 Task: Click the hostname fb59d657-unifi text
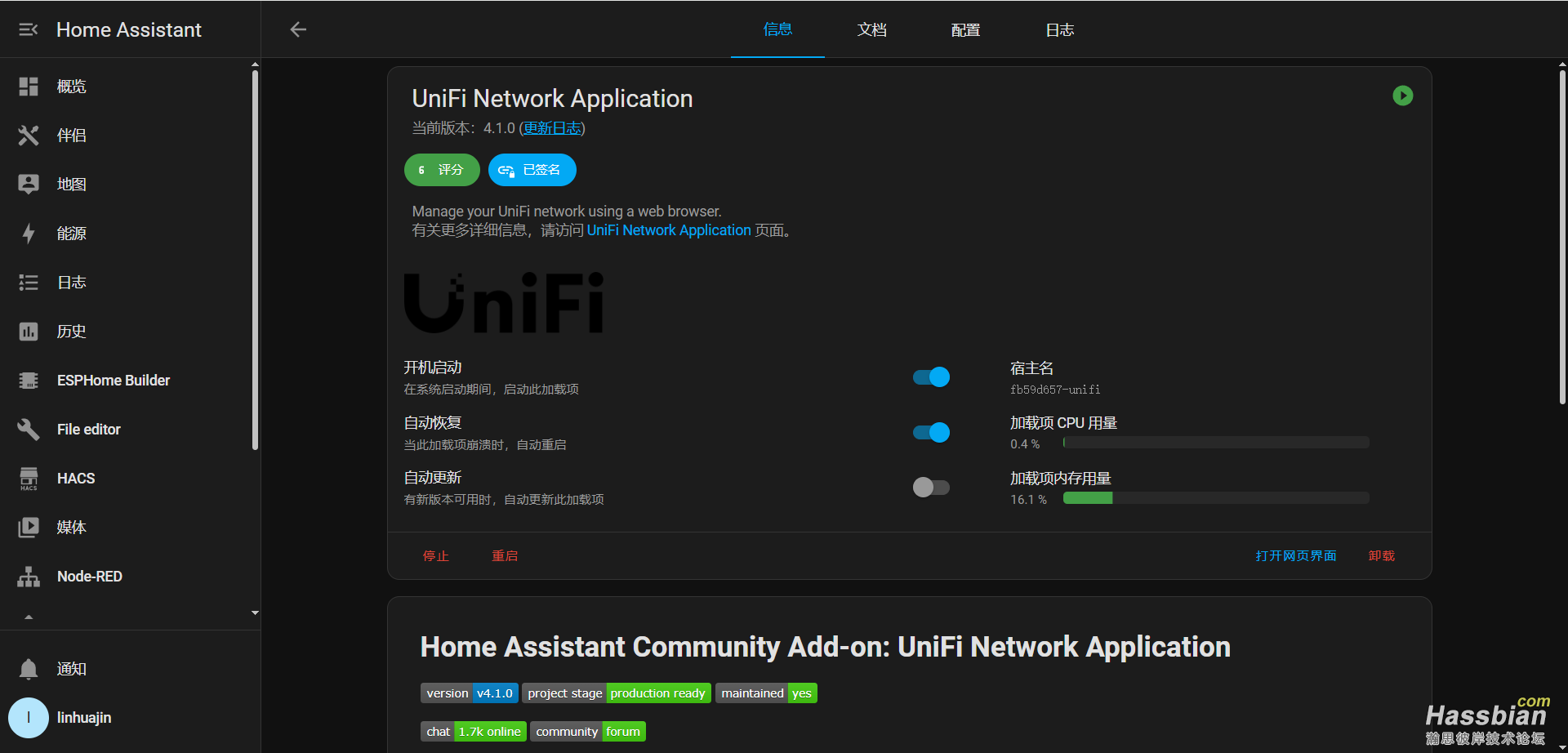(1055, 390)
